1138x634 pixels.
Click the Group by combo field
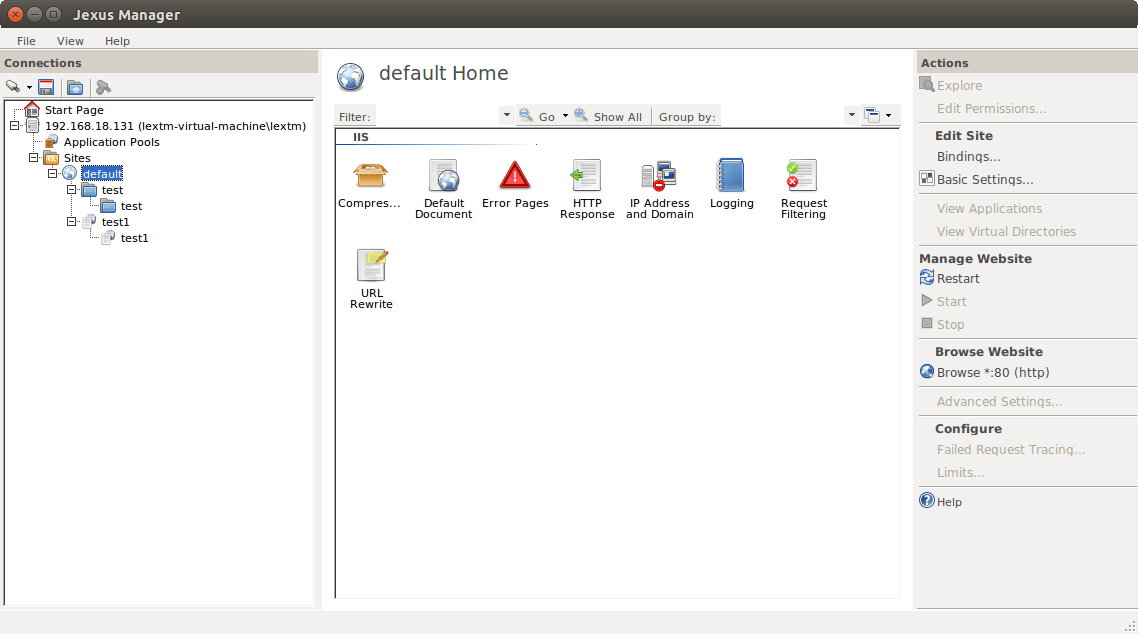[781, 116]
